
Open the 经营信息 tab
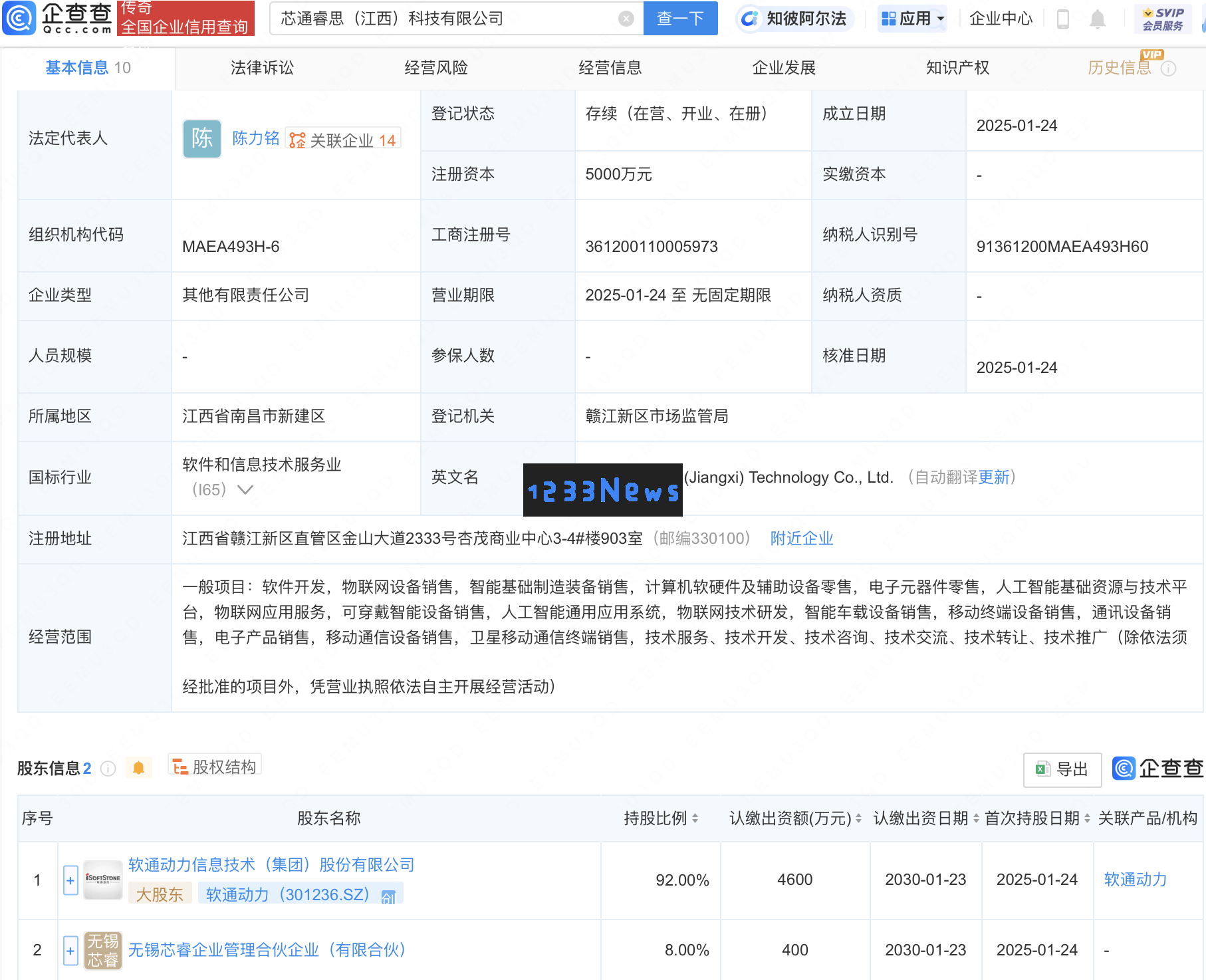click(x=610, y=68)
